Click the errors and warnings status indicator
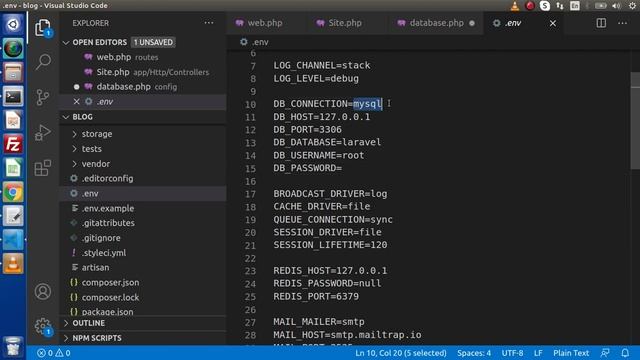640x360 pixels. (54, 353)
